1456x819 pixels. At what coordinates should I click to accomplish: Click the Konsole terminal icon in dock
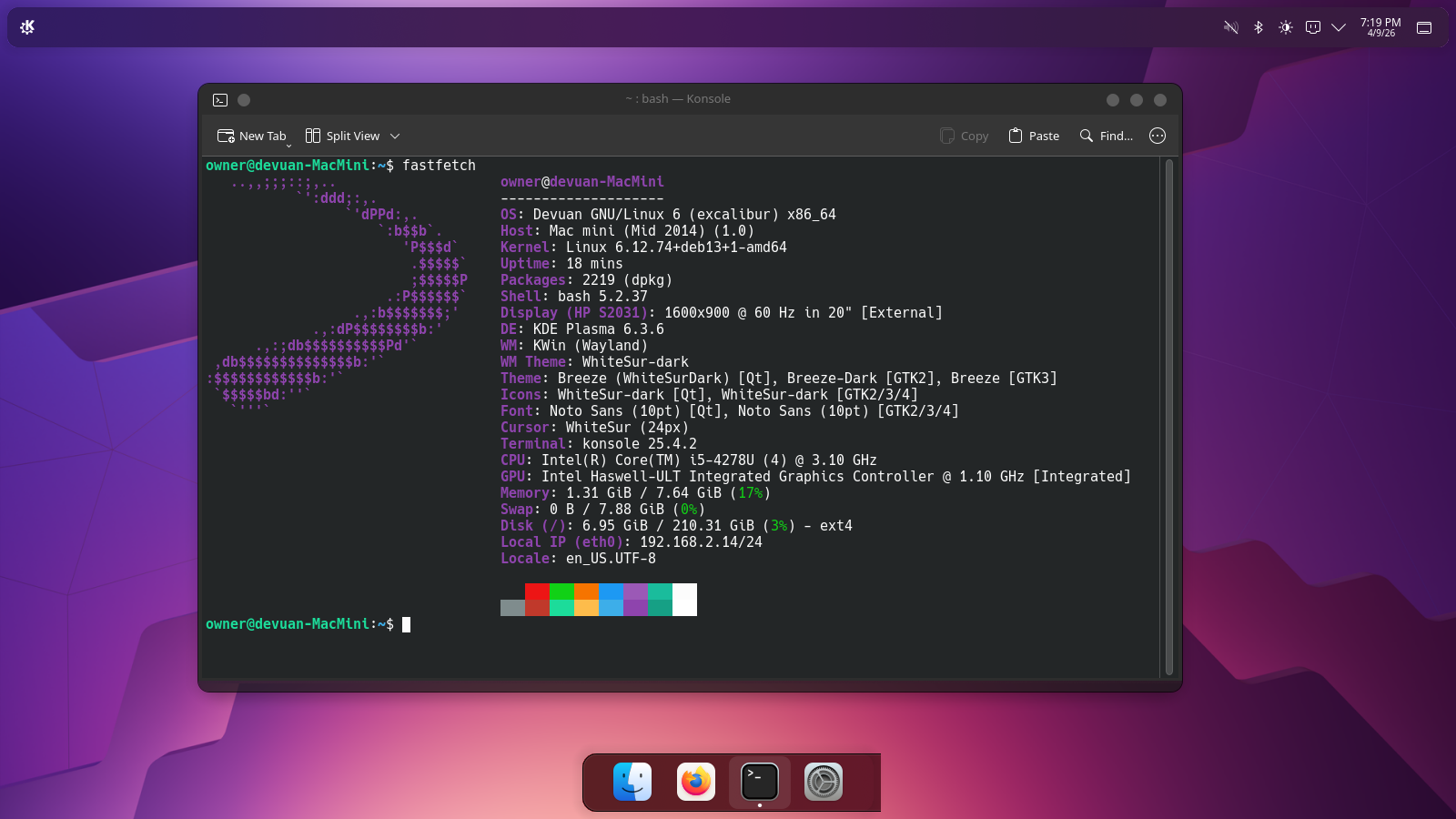pyautogui.click(x=760, y=782)
